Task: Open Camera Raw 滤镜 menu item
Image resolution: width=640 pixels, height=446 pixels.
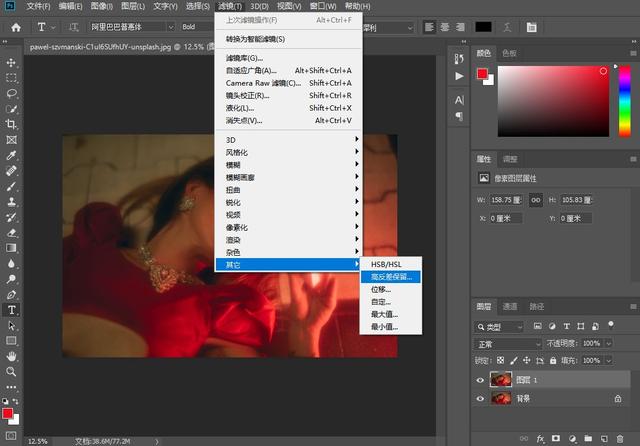Action: pyautogui.click(x=288, y=83)
